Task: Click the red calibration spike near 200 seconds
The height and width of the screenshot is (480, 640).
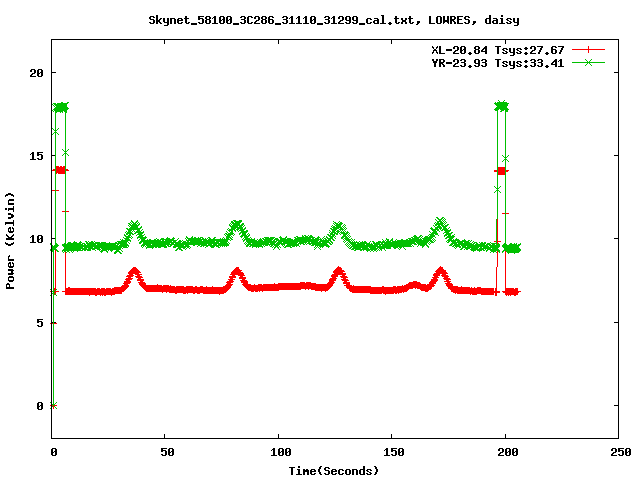Action: (501, 171)
